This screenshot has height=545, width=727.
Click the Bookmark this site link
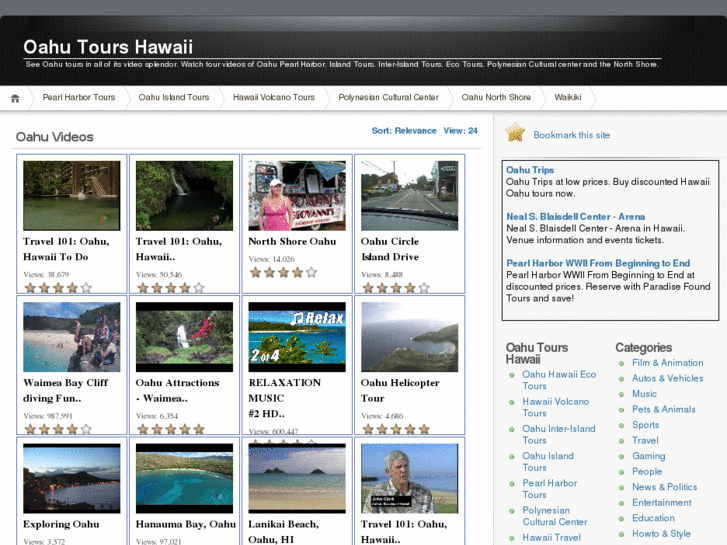click(572, 135)
